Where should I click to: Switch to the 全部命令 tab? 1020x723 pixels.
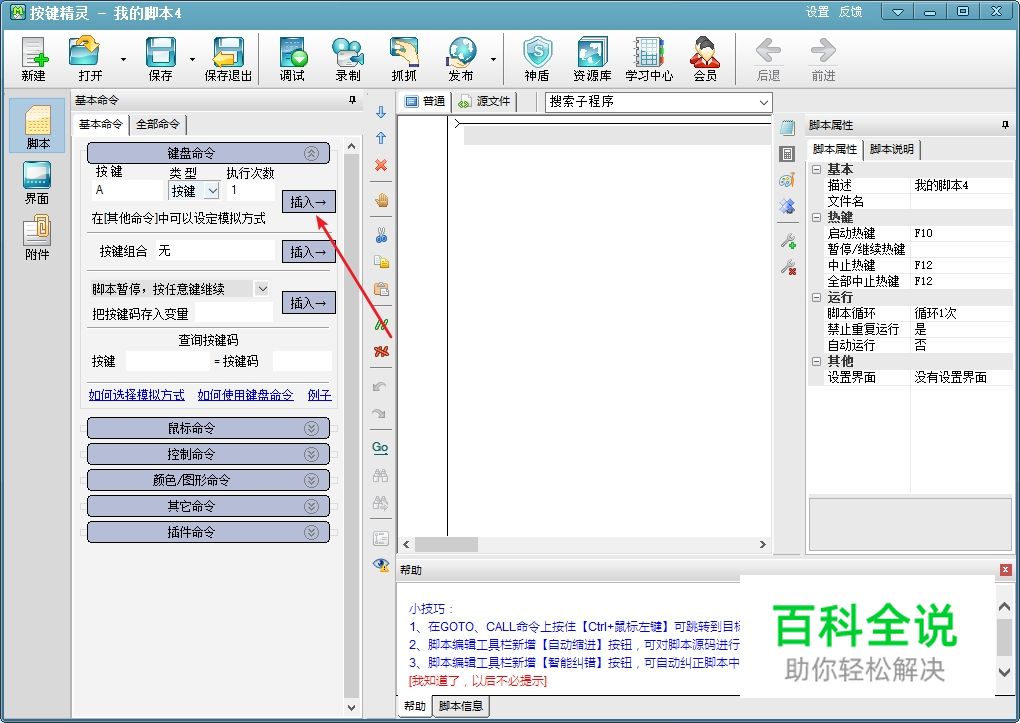pos(158,124)
